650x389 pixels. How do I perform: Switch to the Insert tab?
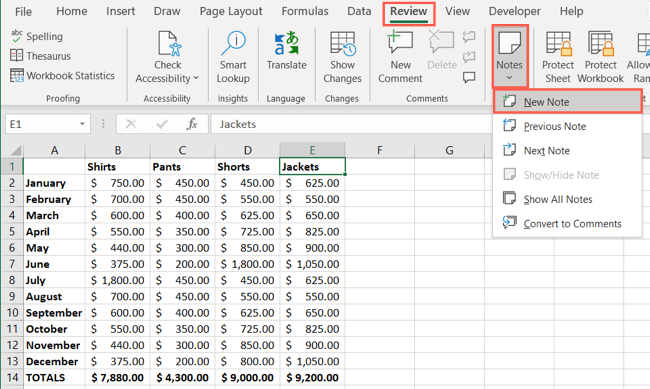click(x=120, y=11)
